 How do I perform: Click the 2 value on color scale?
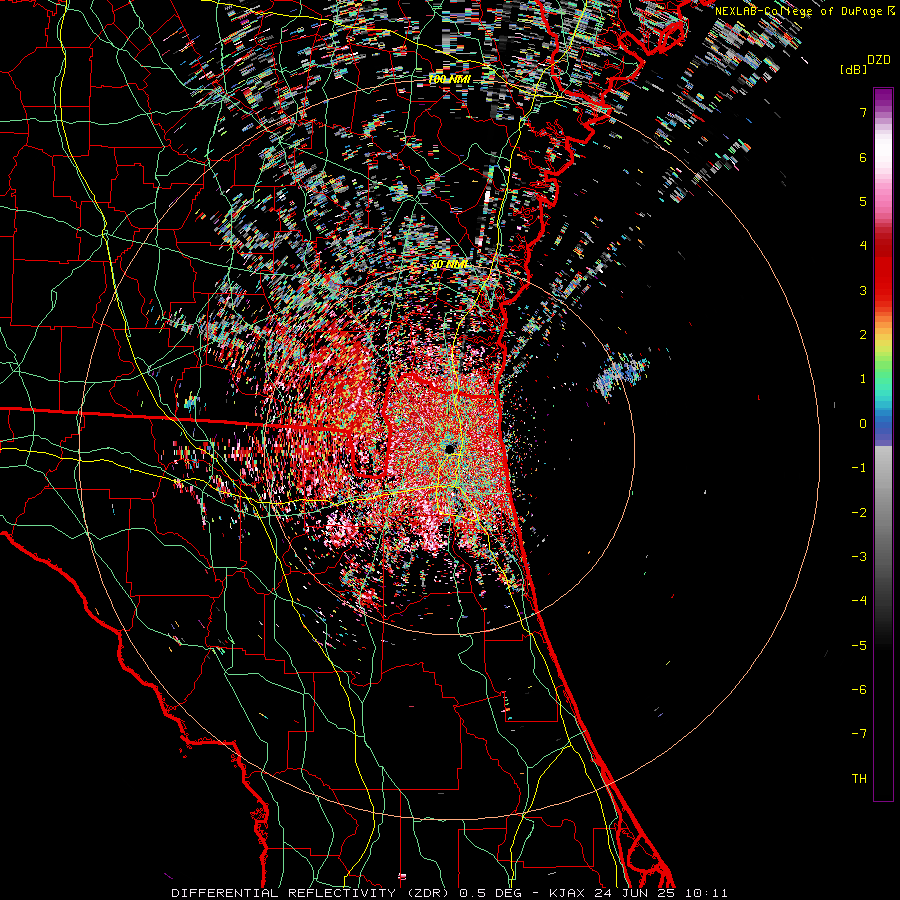coord(863,335)
